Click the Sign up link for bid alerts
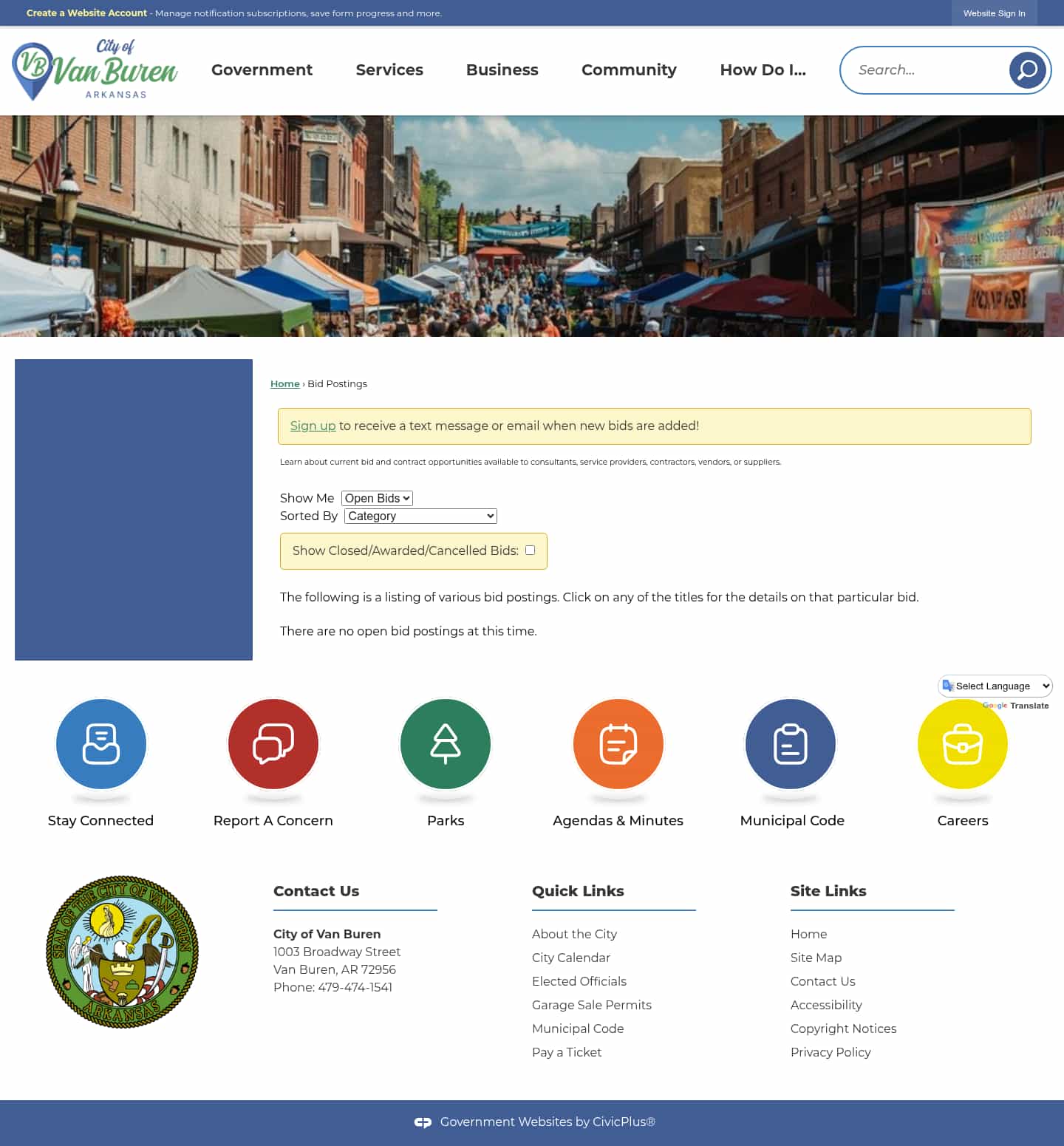Viewport: 1064px width, 1146px height. click(x=313, y=426)
